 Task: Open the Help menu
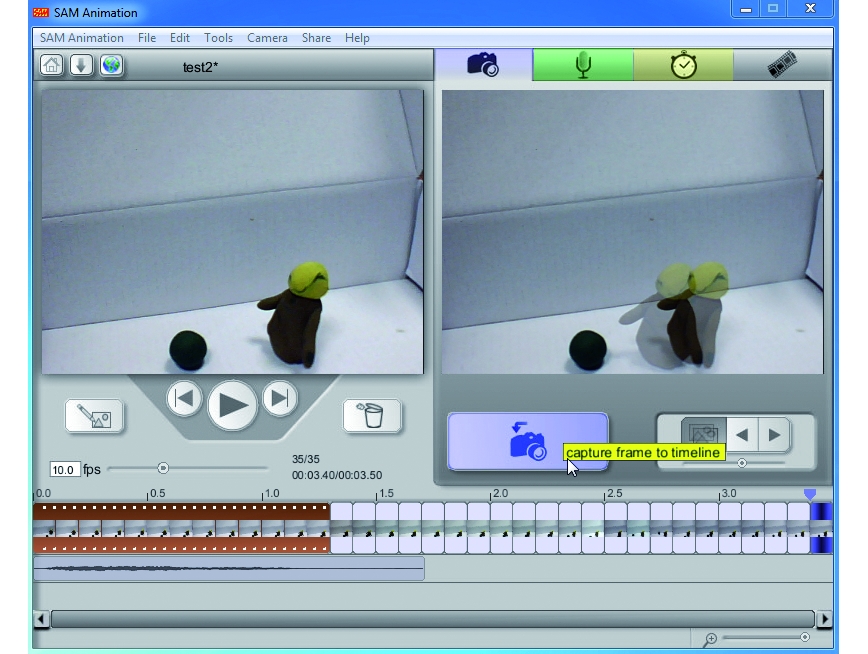pos(357,38)
